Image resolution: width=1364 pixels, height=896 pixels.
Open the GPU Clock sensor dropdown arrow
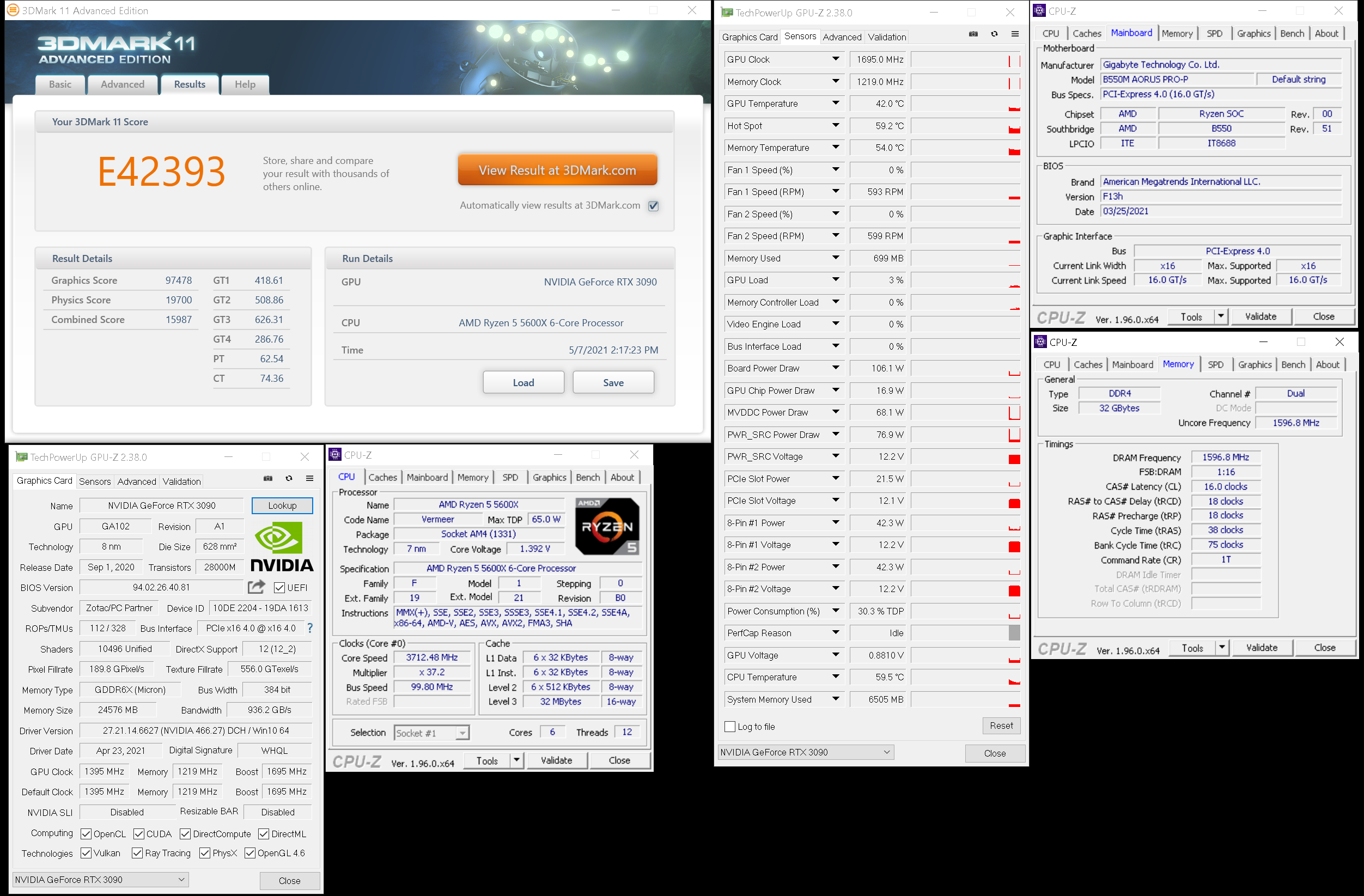click(x=836, y=59)
